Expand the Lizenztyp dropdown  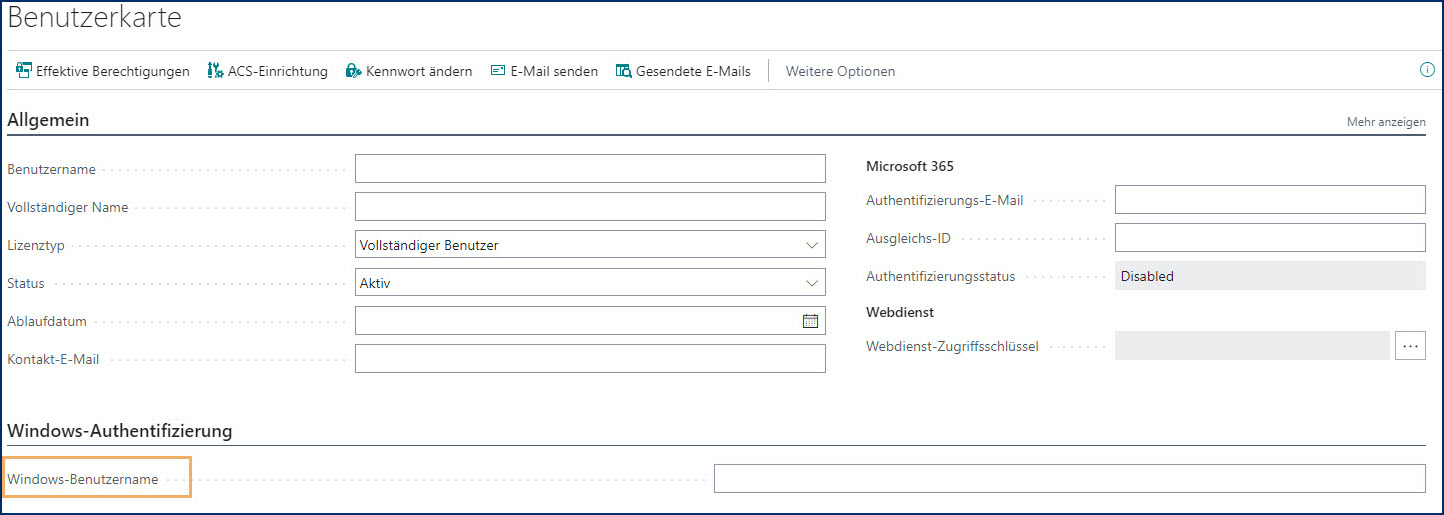(811, 245)
